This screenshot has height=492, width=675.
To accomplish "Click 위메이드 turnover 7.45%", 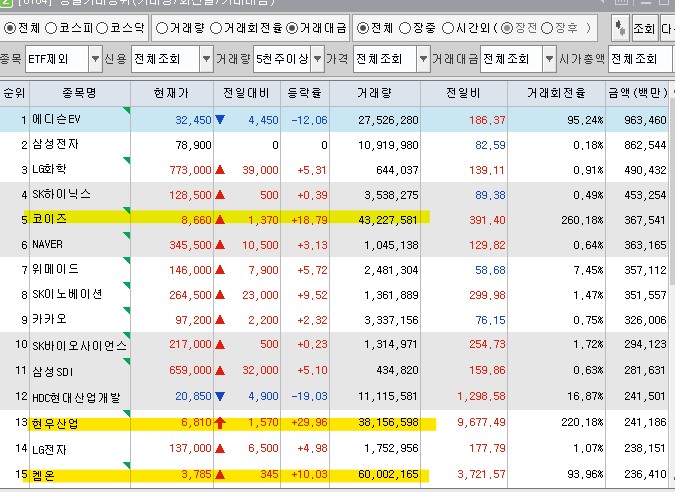I will [588, 270].
